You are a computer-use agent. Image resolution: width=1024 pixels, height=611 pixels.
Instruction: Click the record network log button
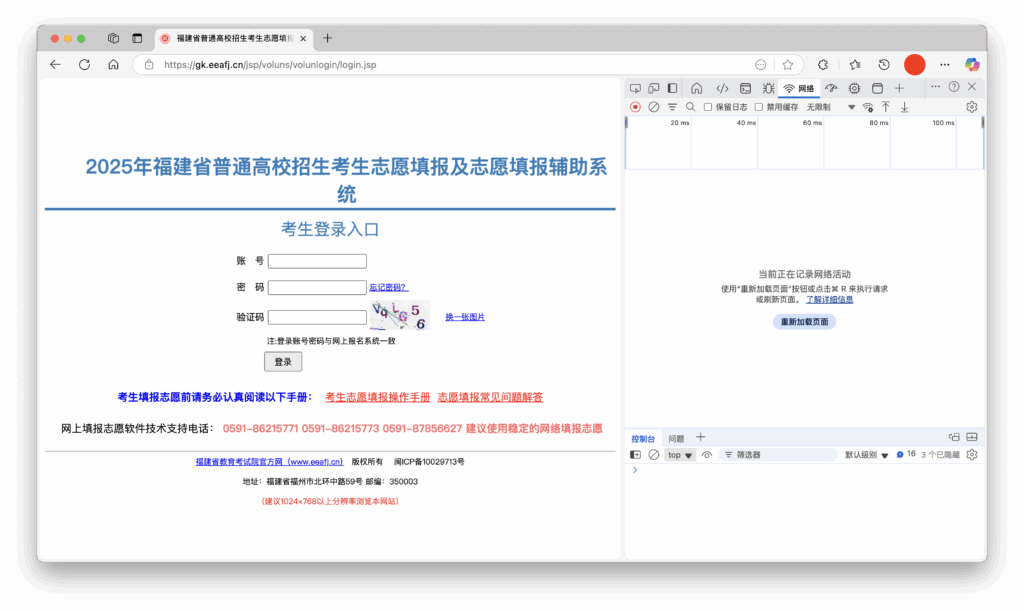[x=635, y=107]
